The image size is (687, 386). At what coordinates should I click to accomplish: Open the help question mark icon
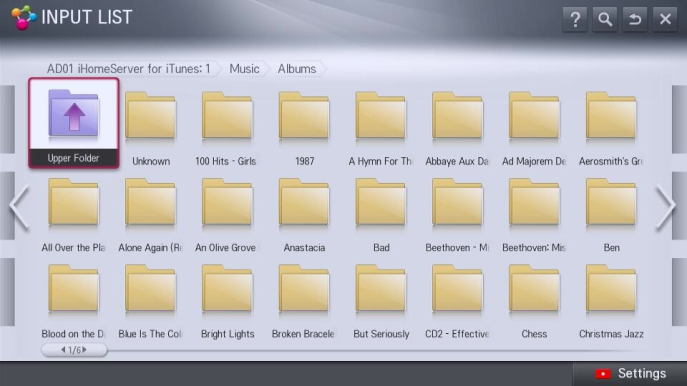[x=575, y=19]
